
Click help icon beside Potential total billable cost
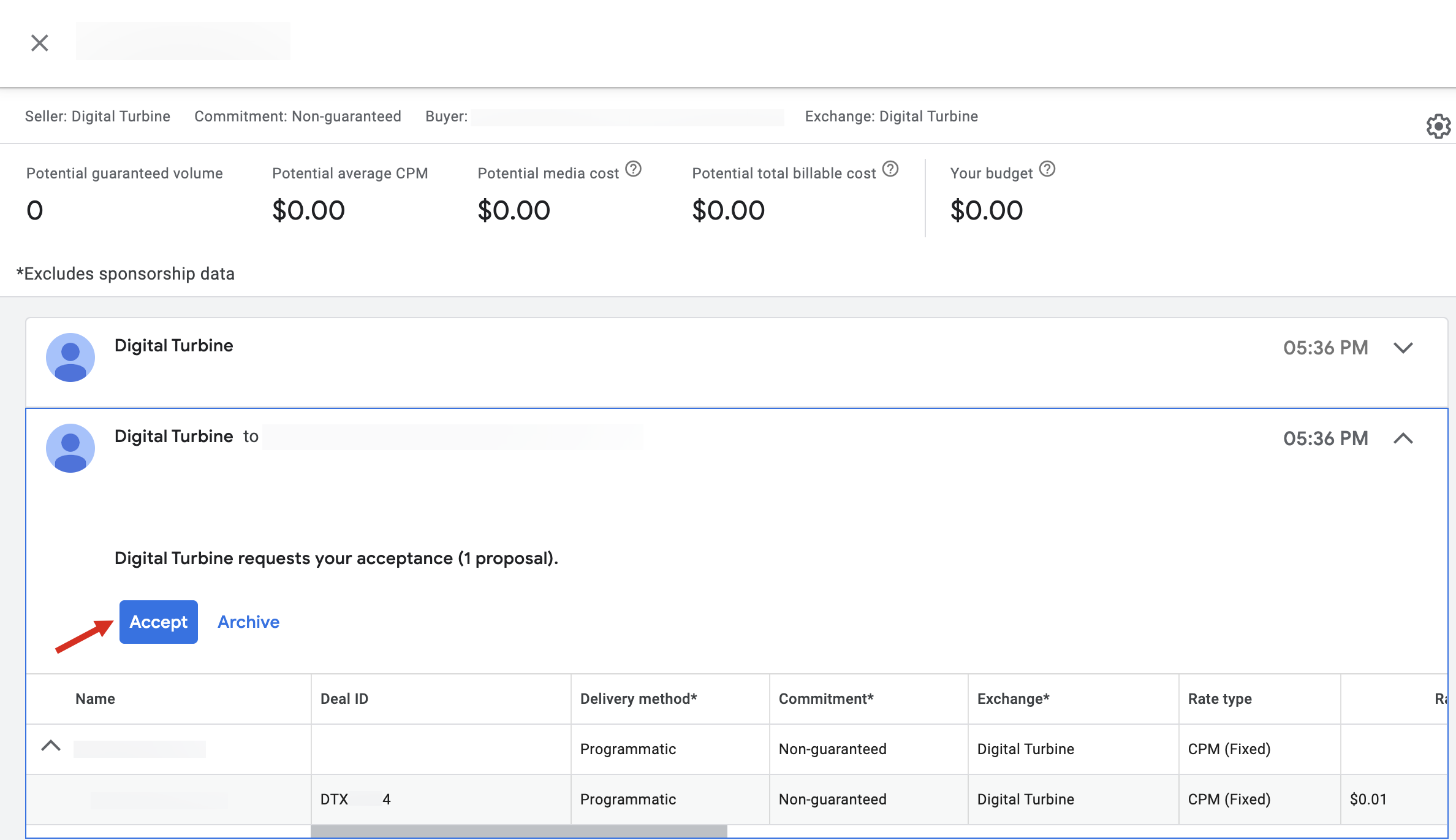click(890, 169)
